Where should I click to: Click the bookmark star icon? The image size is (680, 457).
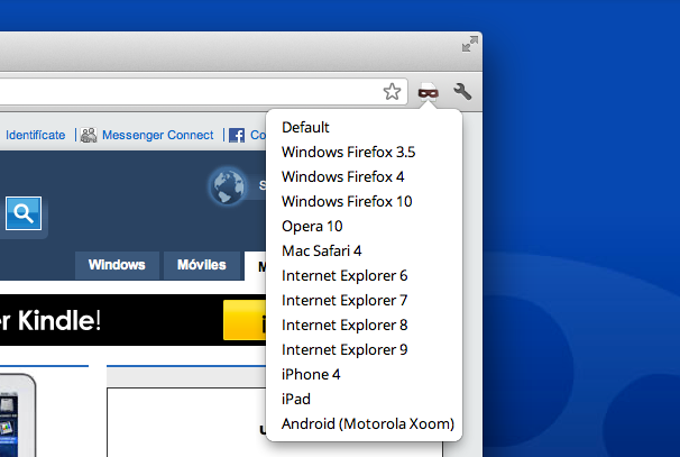tap(392, 91)
